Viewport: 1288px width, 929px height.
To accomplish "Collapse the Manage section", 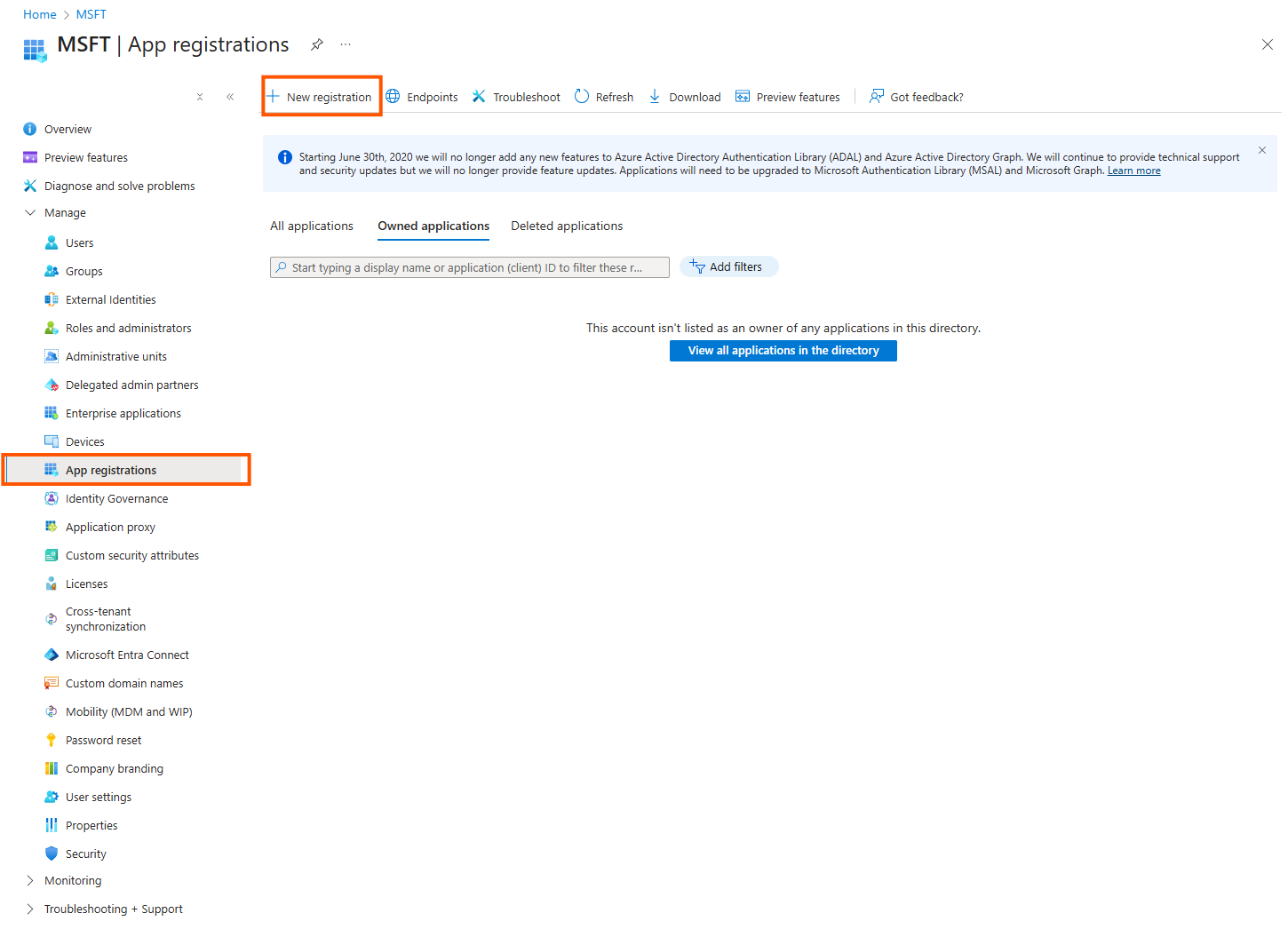I will [x=30, y=213].
